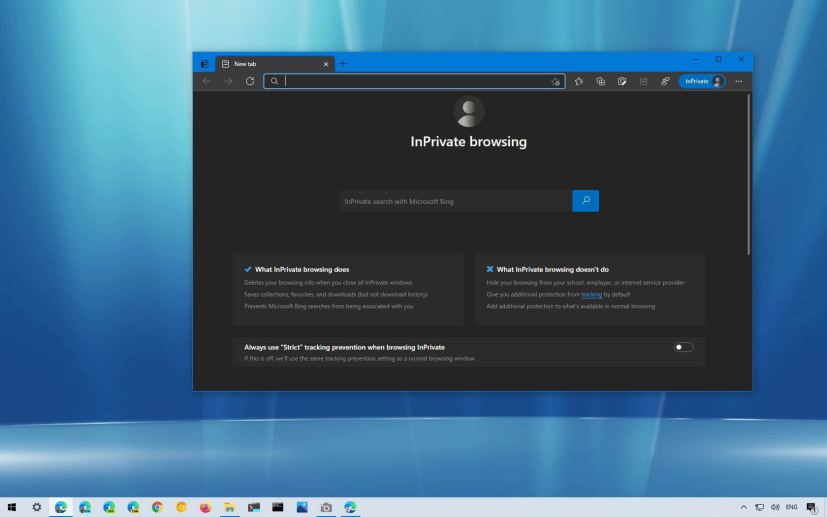Minimize the Edge window
The height and width of the screenshot is (517, 827).
(696, 60)
